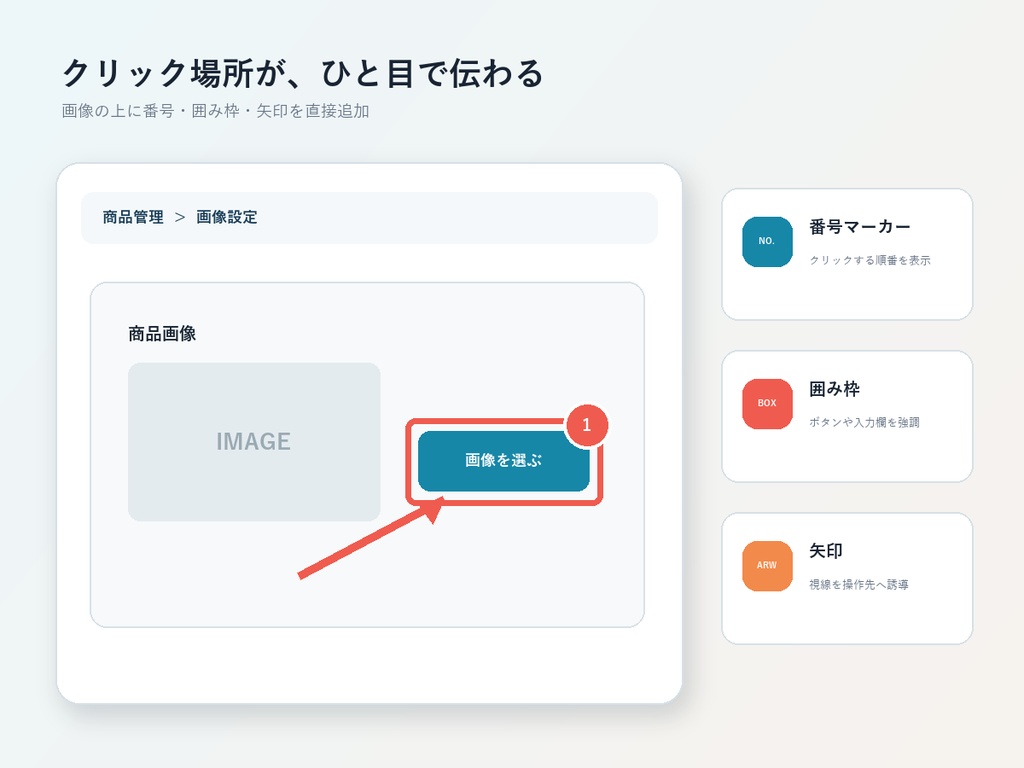Open the 商品管理 breadcrumb link
Screen dimensions: 1024x768
pyautogui.click(x=133, y=217)
